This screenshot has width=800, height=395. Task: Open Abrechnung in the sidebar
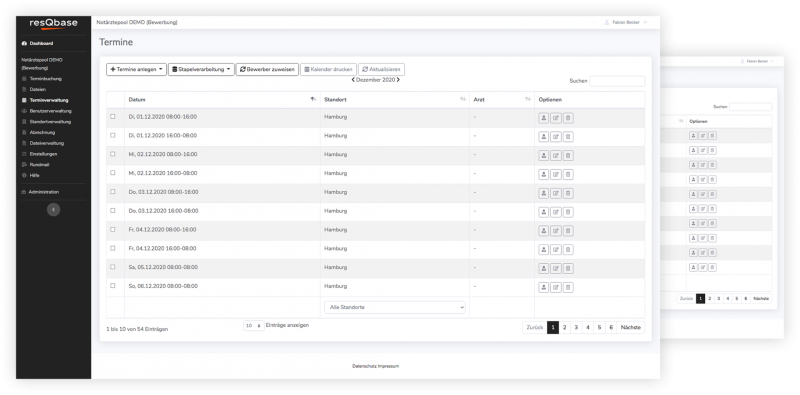[x=38, y=132]
